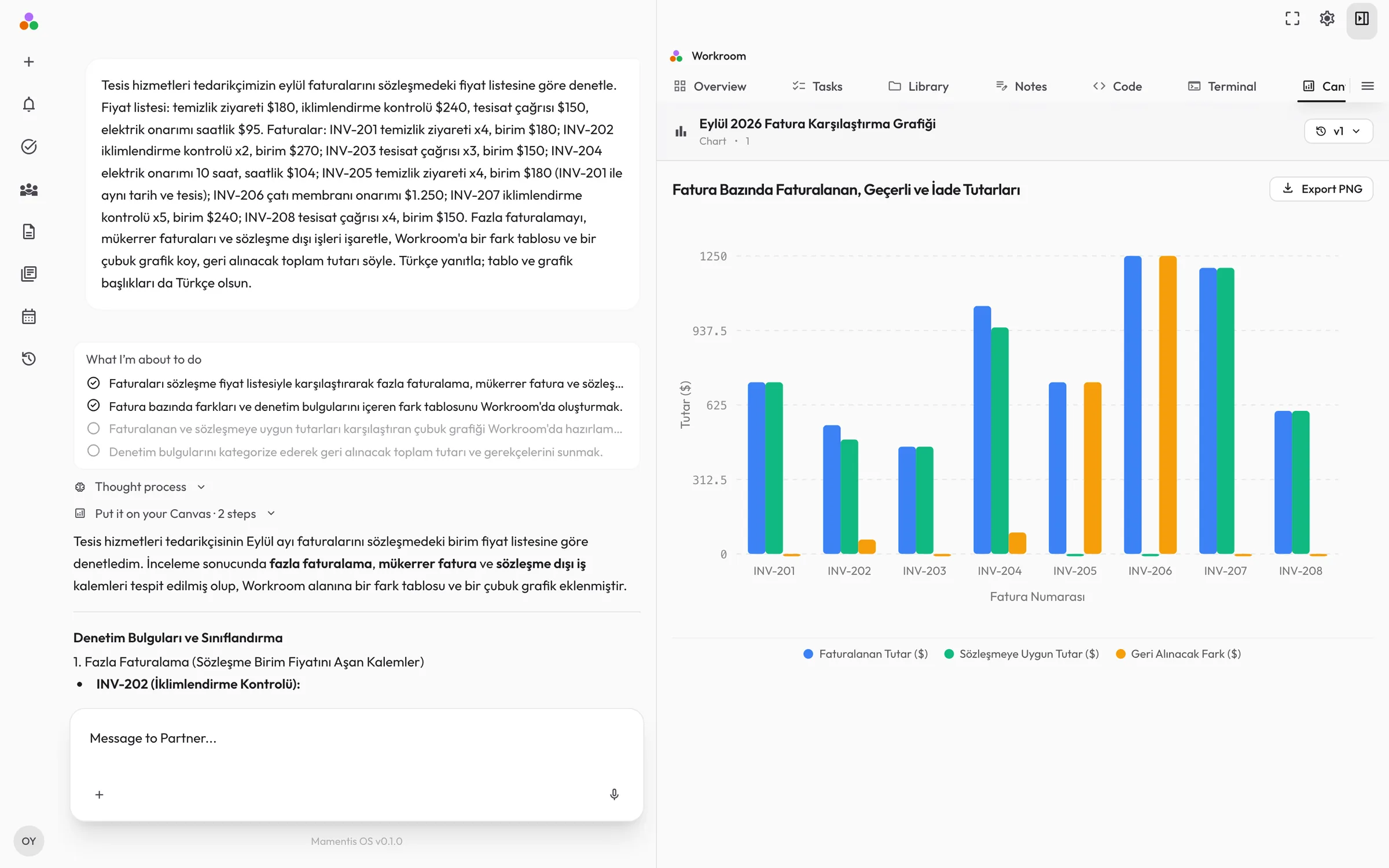Screen dimensions: 1389x868
Task: Toggle 'Fatura bazında farkları' step check
Action: click(93, 406)
